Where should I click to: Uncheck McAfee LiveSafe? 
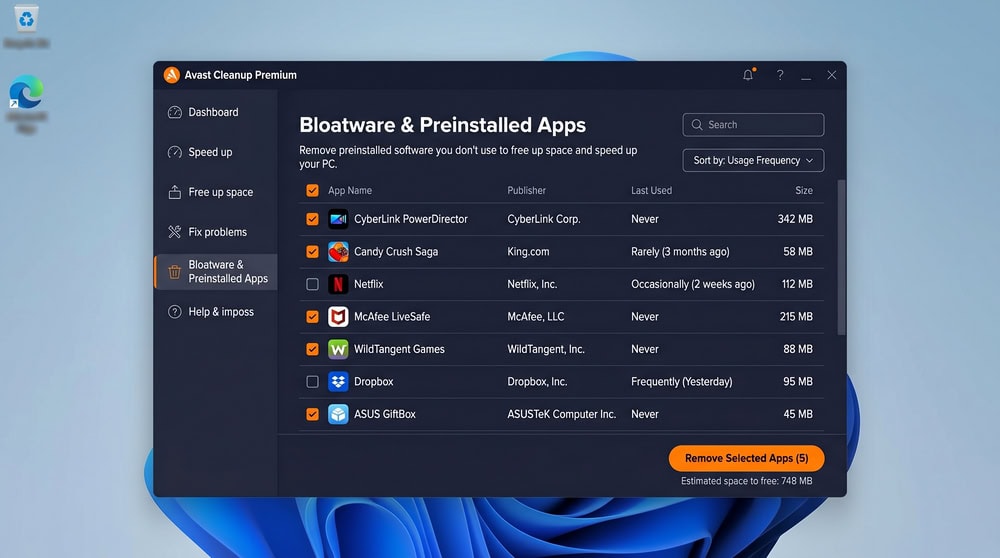(312, 317)
